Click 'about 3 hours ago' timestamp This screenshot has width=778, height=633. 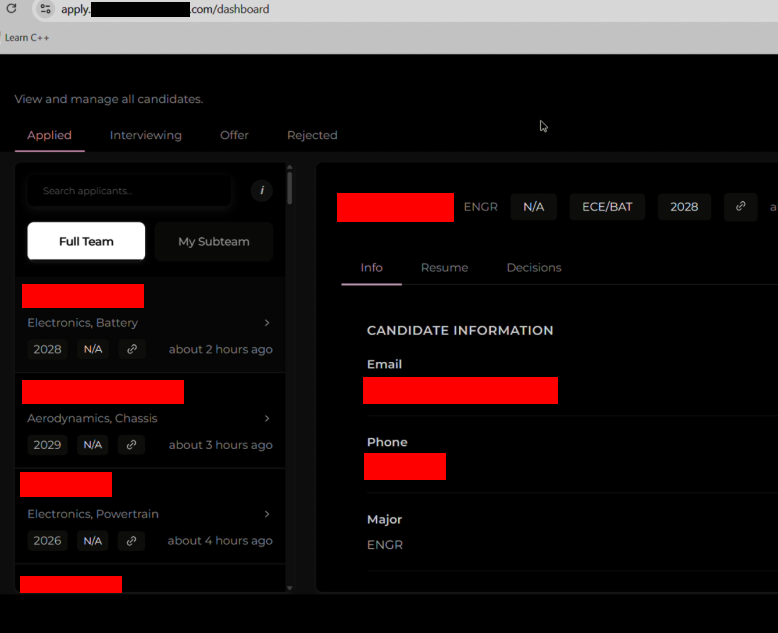coord(220,445)
